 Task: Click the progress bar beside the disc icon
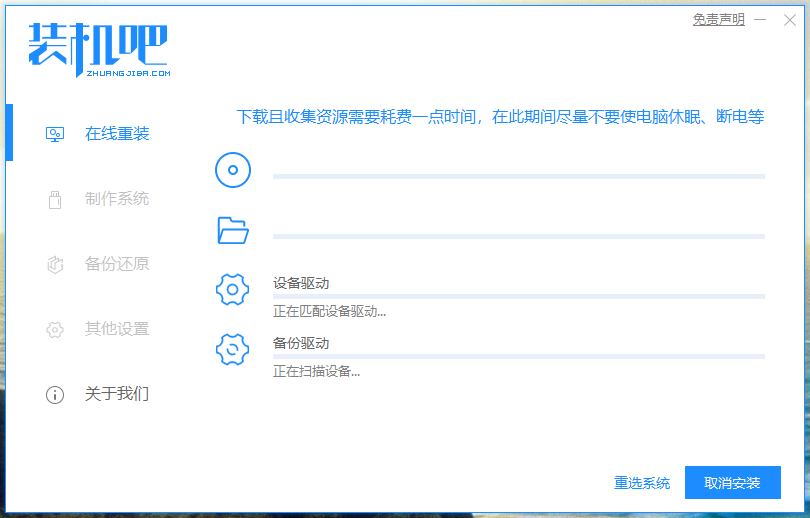pyautogui.click(x=518, y=176)
